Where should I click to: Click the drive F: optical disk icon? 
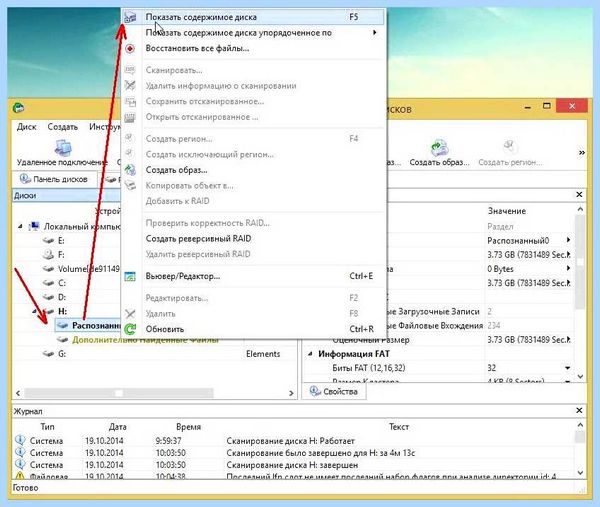48,255
